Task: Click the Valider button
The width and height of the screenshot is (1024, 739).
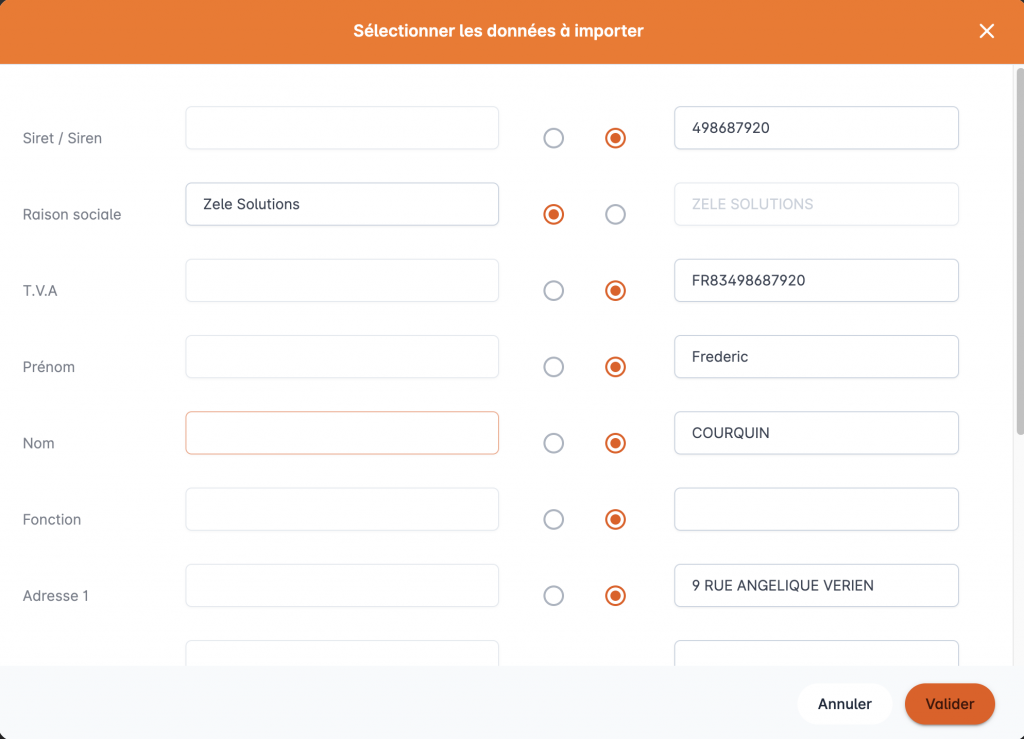Action: click(949, 704)
